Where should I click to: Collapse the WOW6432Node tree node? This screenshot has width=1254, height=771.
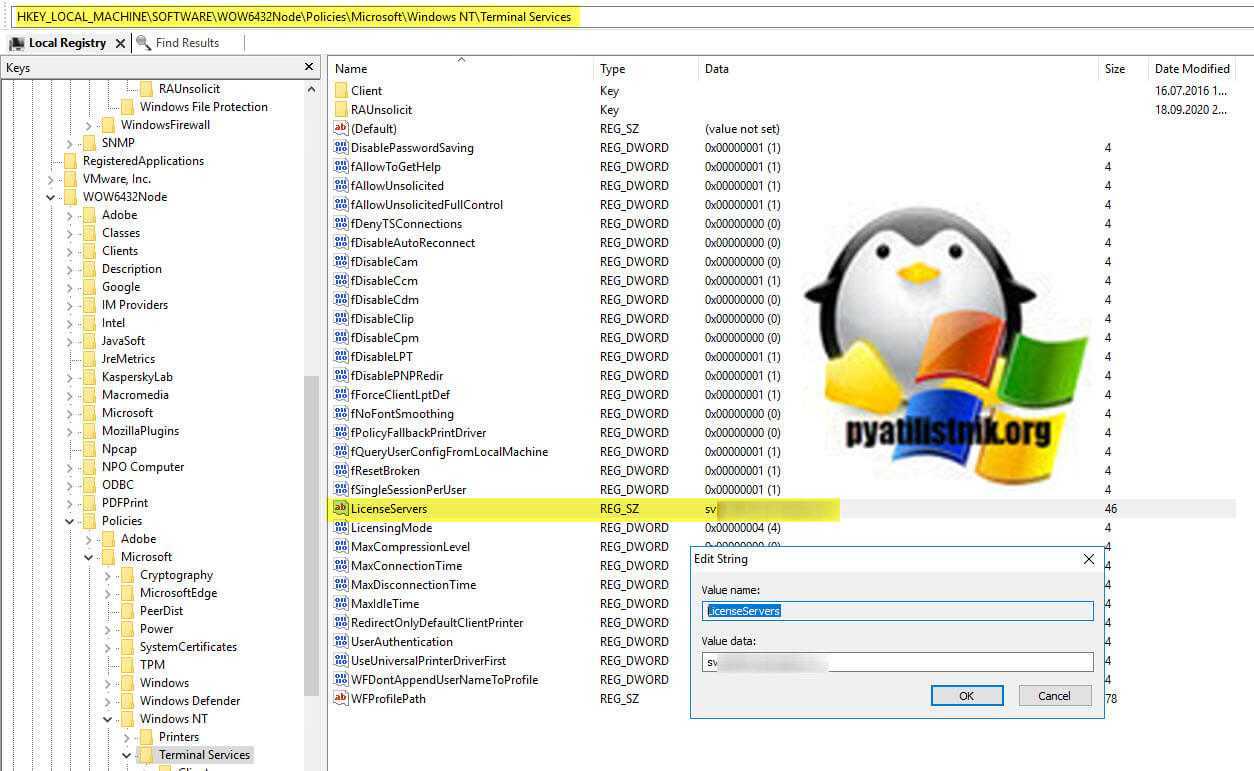[51, 197]
